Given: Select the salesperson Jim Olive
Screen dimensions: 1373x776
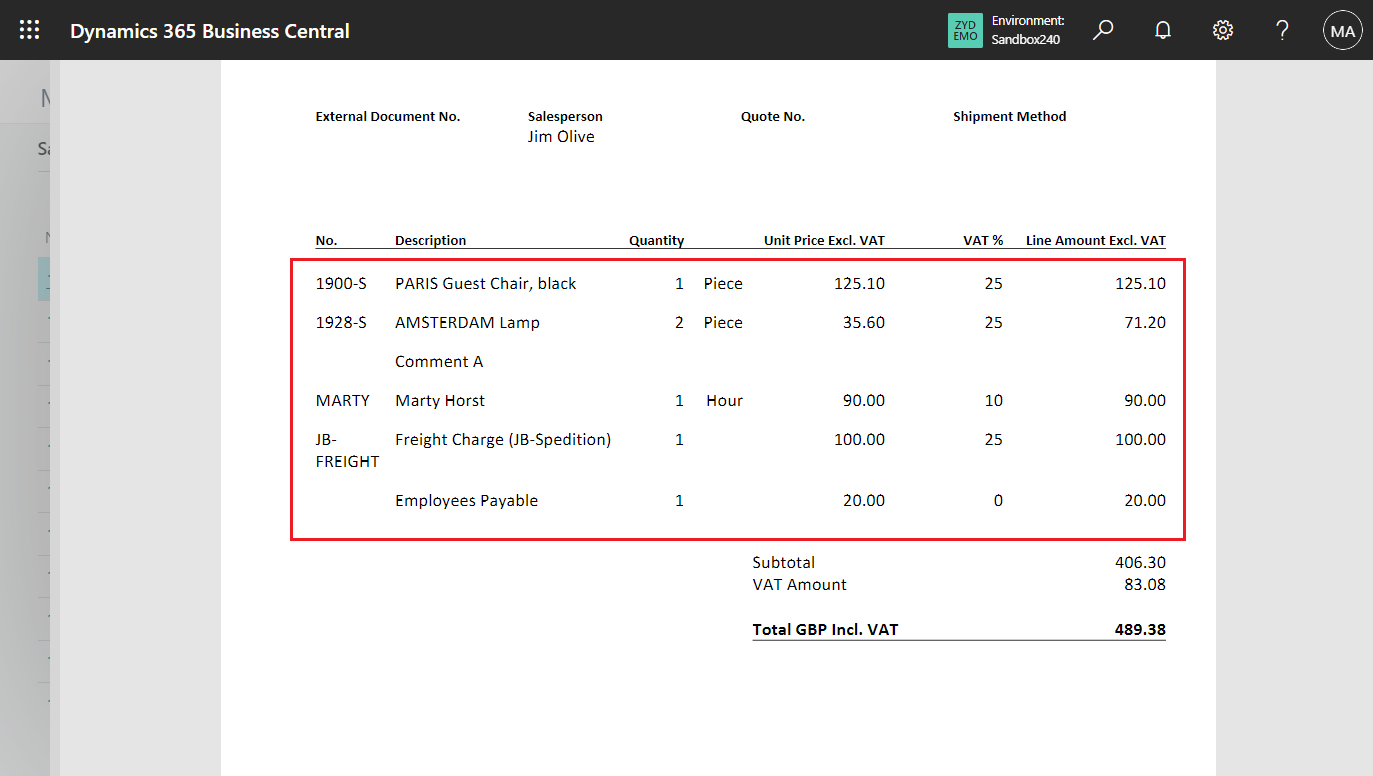Looking at the screenshot, I should tap(561, 136).
